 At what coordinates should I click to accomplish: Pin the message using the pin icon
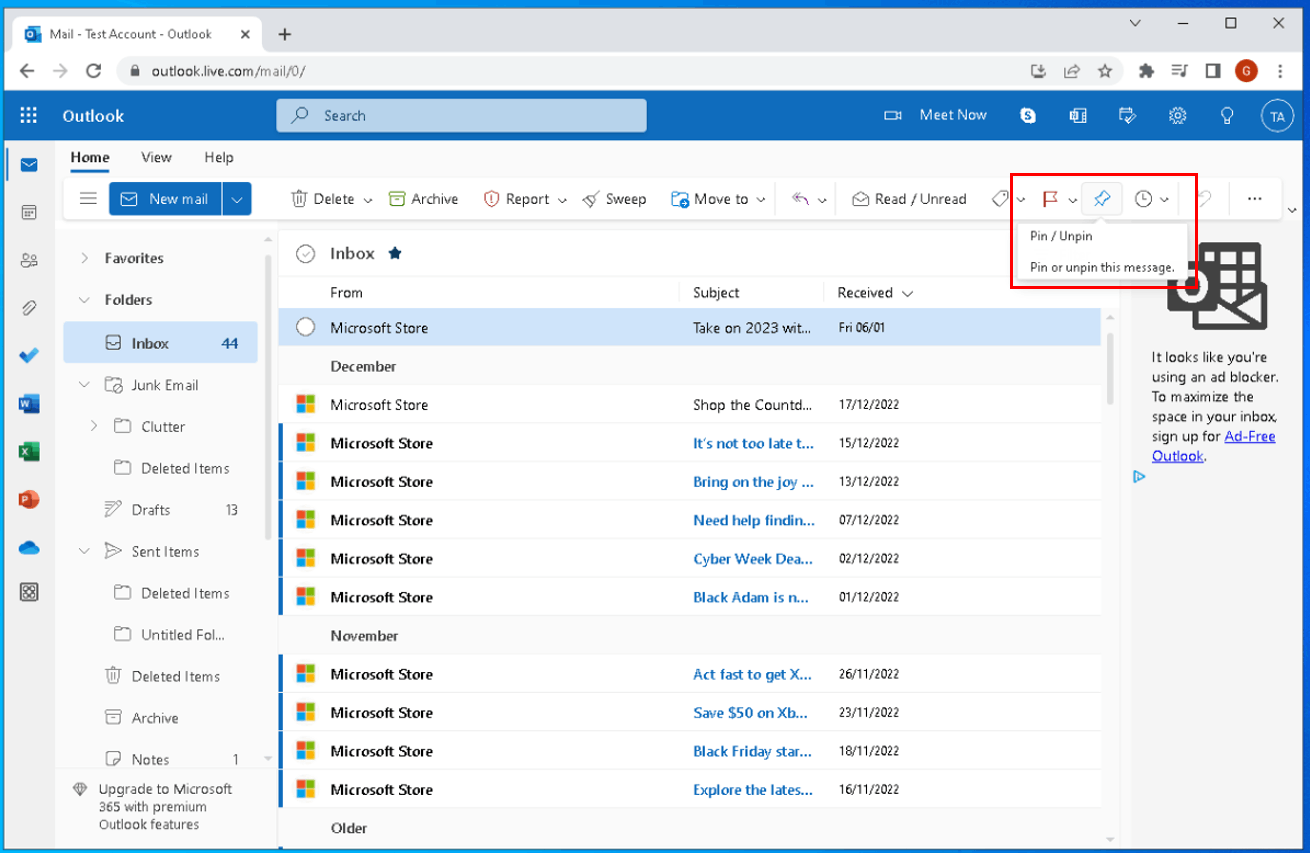[x=1102, y=199]
